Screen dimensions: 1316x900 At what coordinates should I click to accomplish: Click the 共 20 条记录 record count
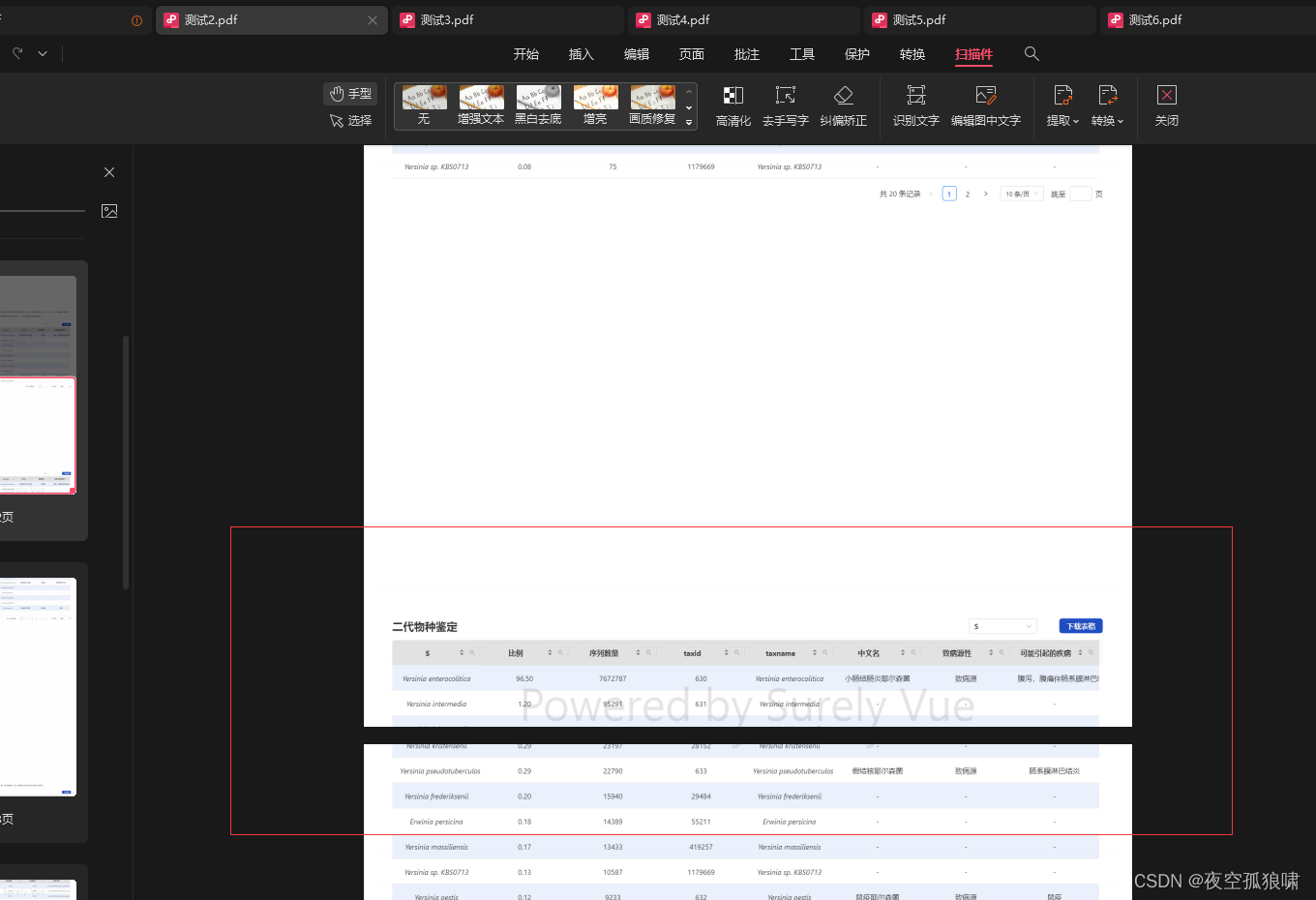pyautogui.click(x=900, y=194)
